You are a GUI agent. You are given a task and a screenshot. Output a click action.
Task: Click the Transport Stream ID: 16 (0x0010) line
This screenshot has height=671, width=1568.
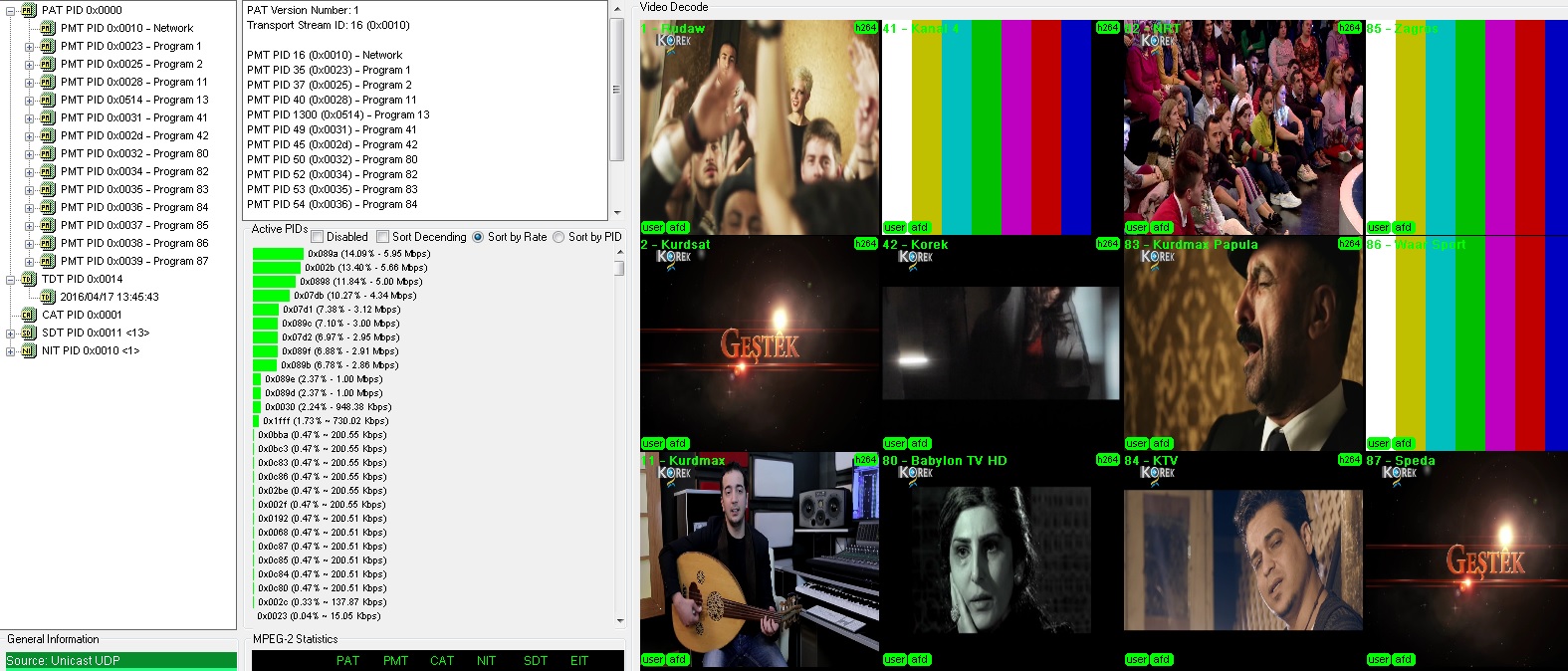coord(329,25)
